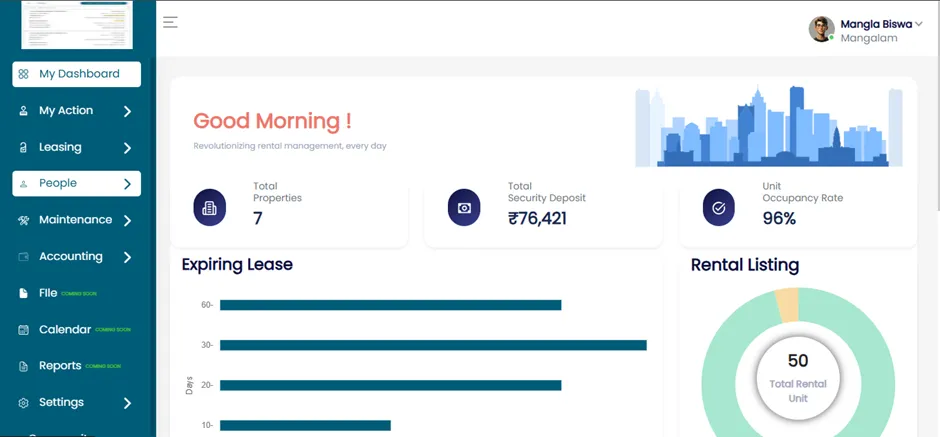Click the Coming Soon badge beside Reports
The width and height of the screenshot is (940, 437).
pyautogui.click(x=103, y=366)
